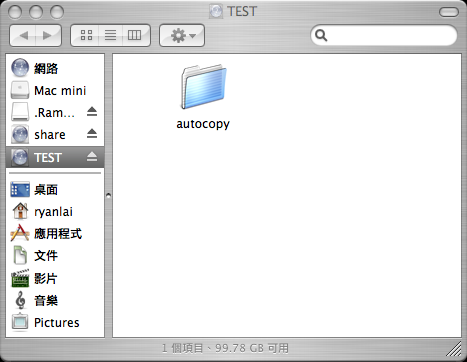Click the search field
The image size is (467, 362).
coord(384,35)
